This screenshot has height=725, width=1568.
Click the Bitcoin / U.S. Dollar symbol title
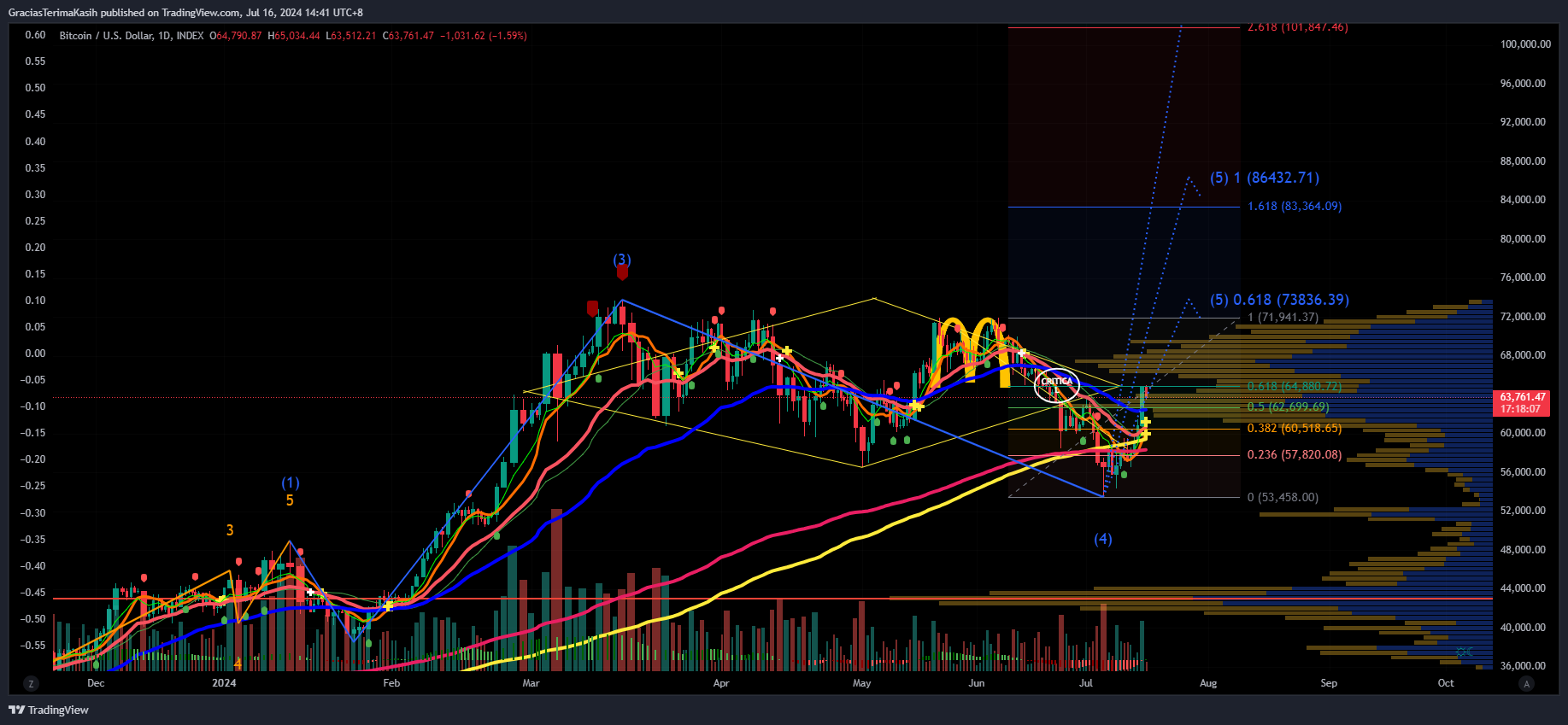point(132,36)
